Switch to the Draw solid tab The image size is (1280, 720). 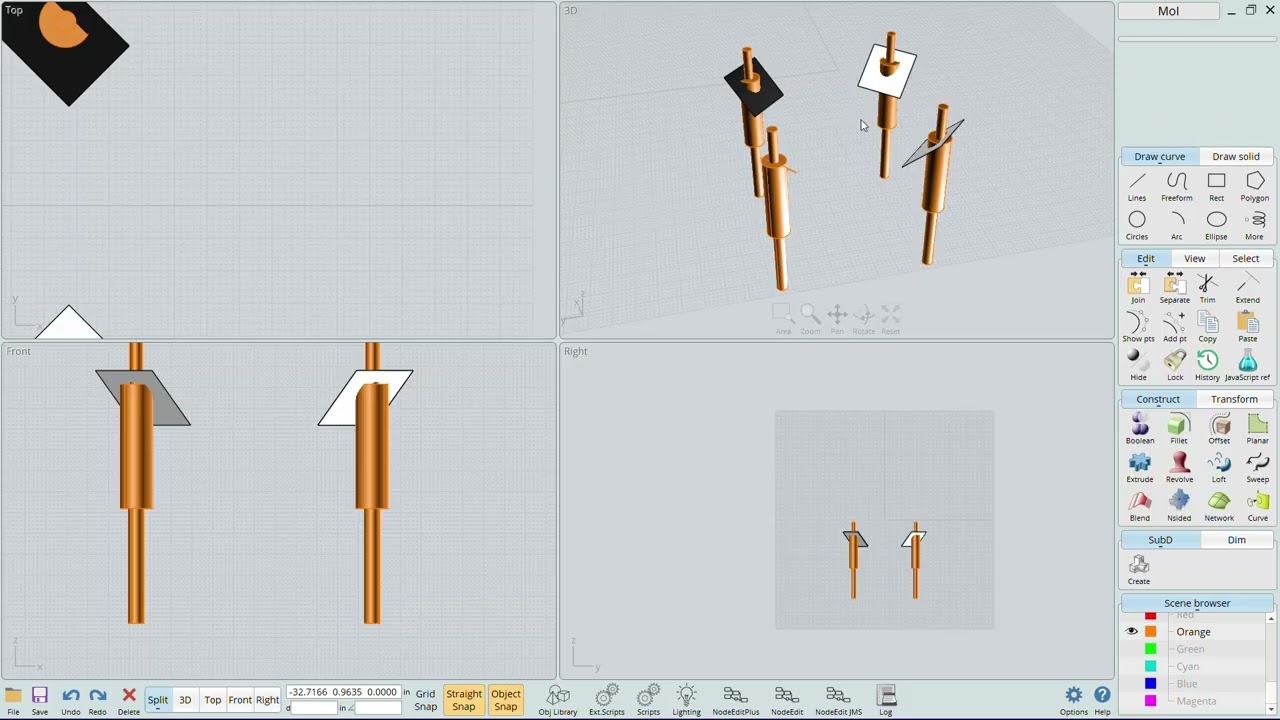[1236, 156]
